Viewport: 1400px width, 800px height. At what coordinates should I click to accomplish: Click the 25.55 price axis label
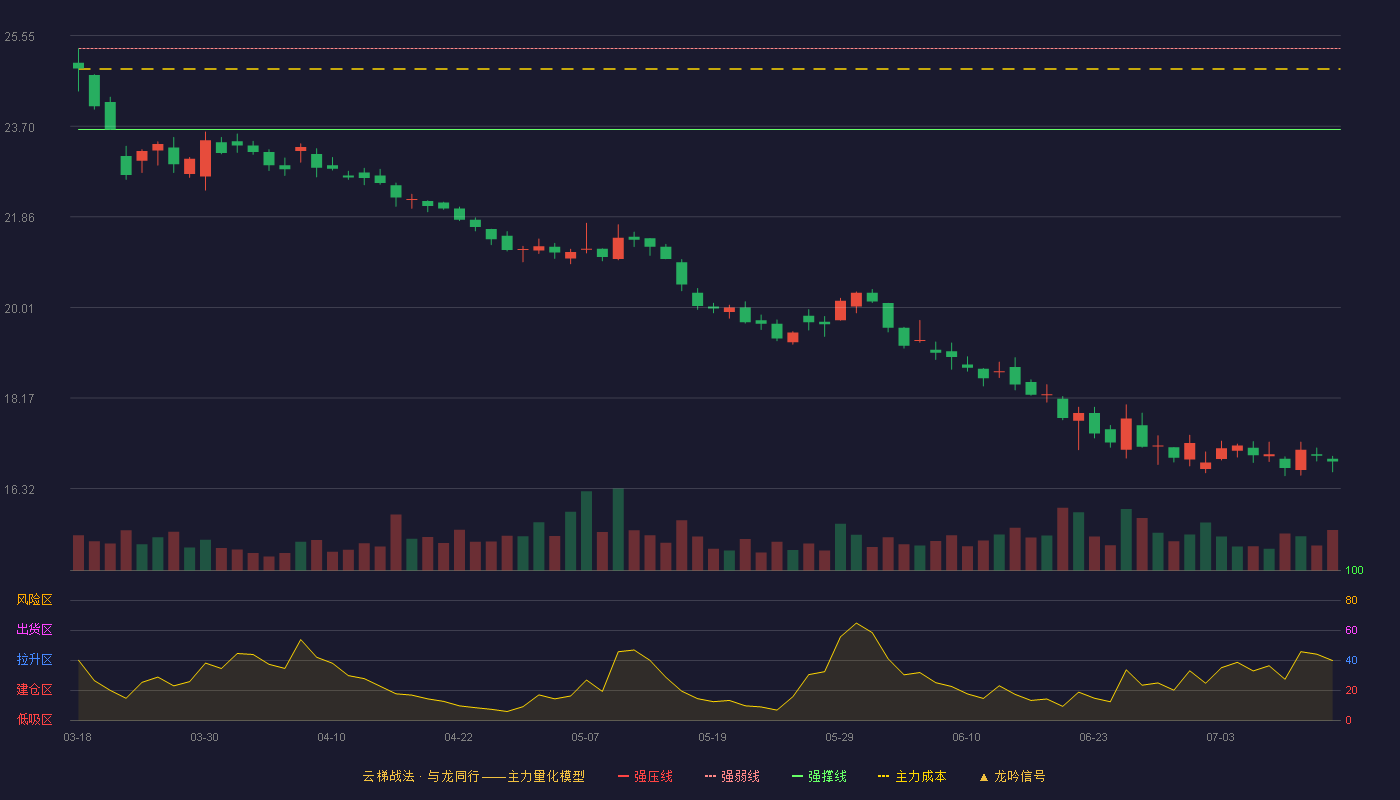[20, 37]
